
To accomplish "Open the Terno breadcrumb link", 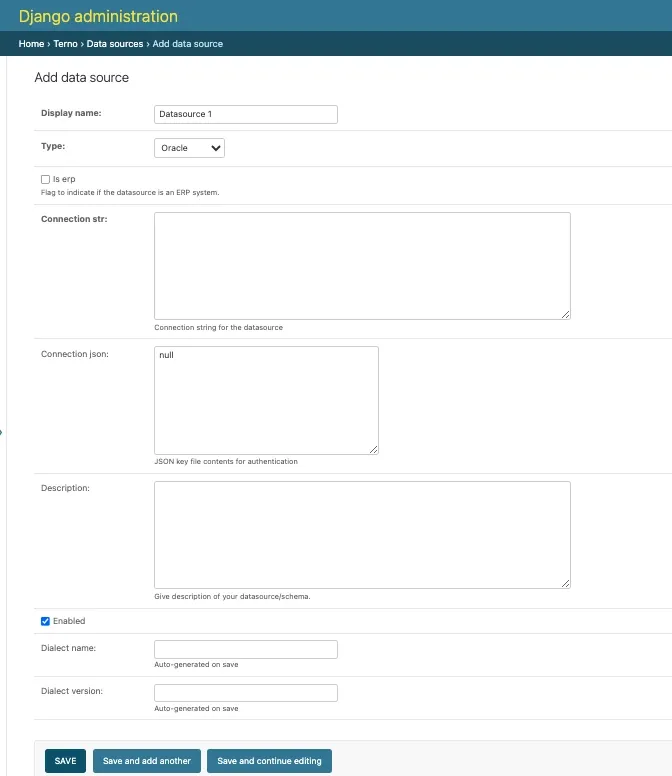I will point(65,44).
